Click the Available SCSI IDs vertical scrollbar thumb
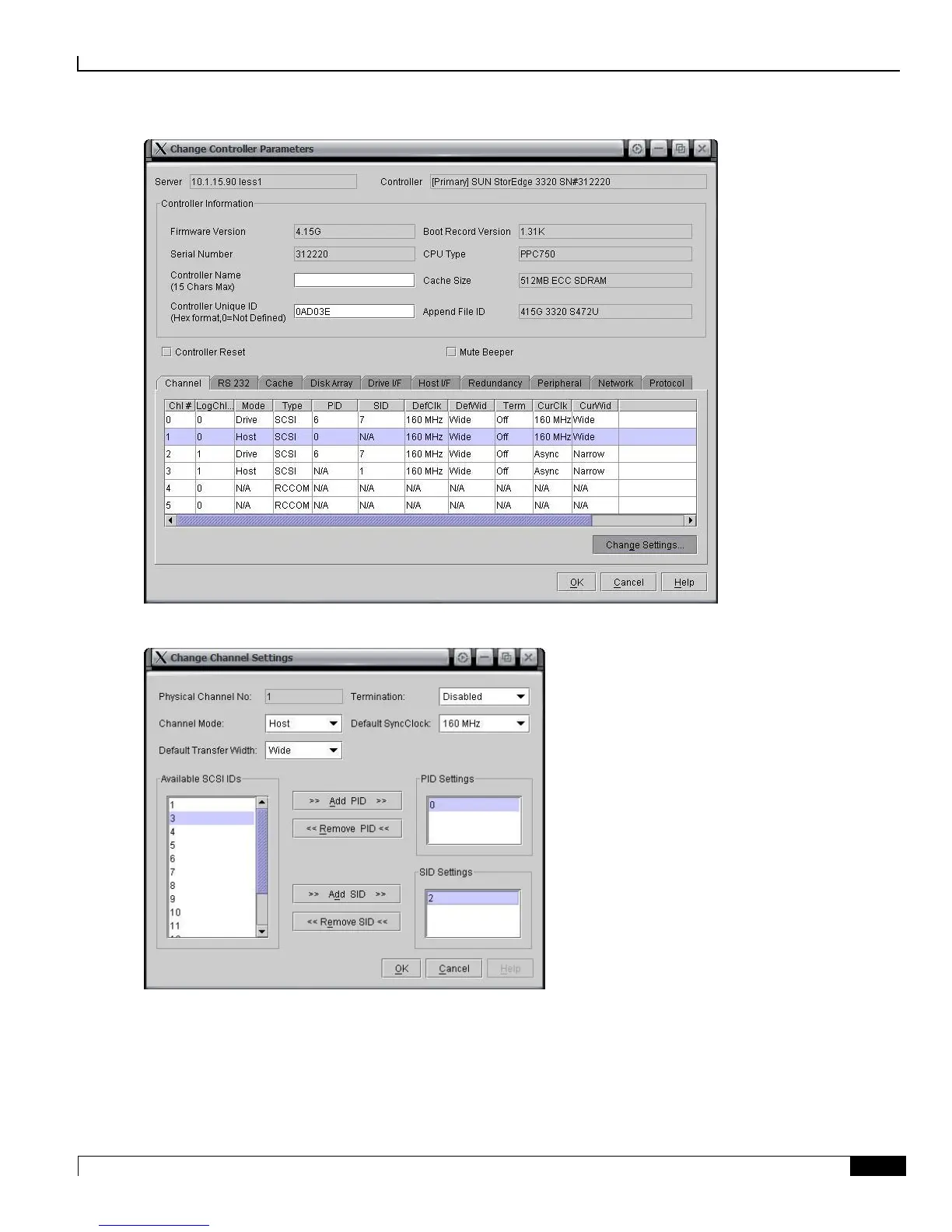 [x=262, y=851]
